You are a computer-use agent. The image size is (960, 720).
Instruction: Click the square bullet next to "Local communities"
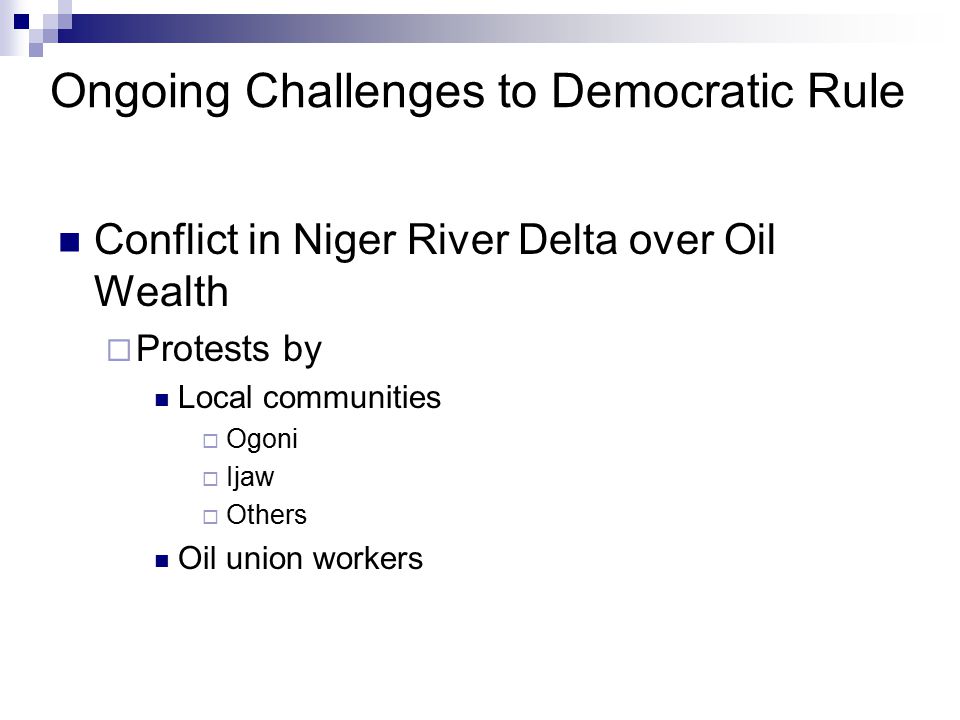tap(162, 400)
